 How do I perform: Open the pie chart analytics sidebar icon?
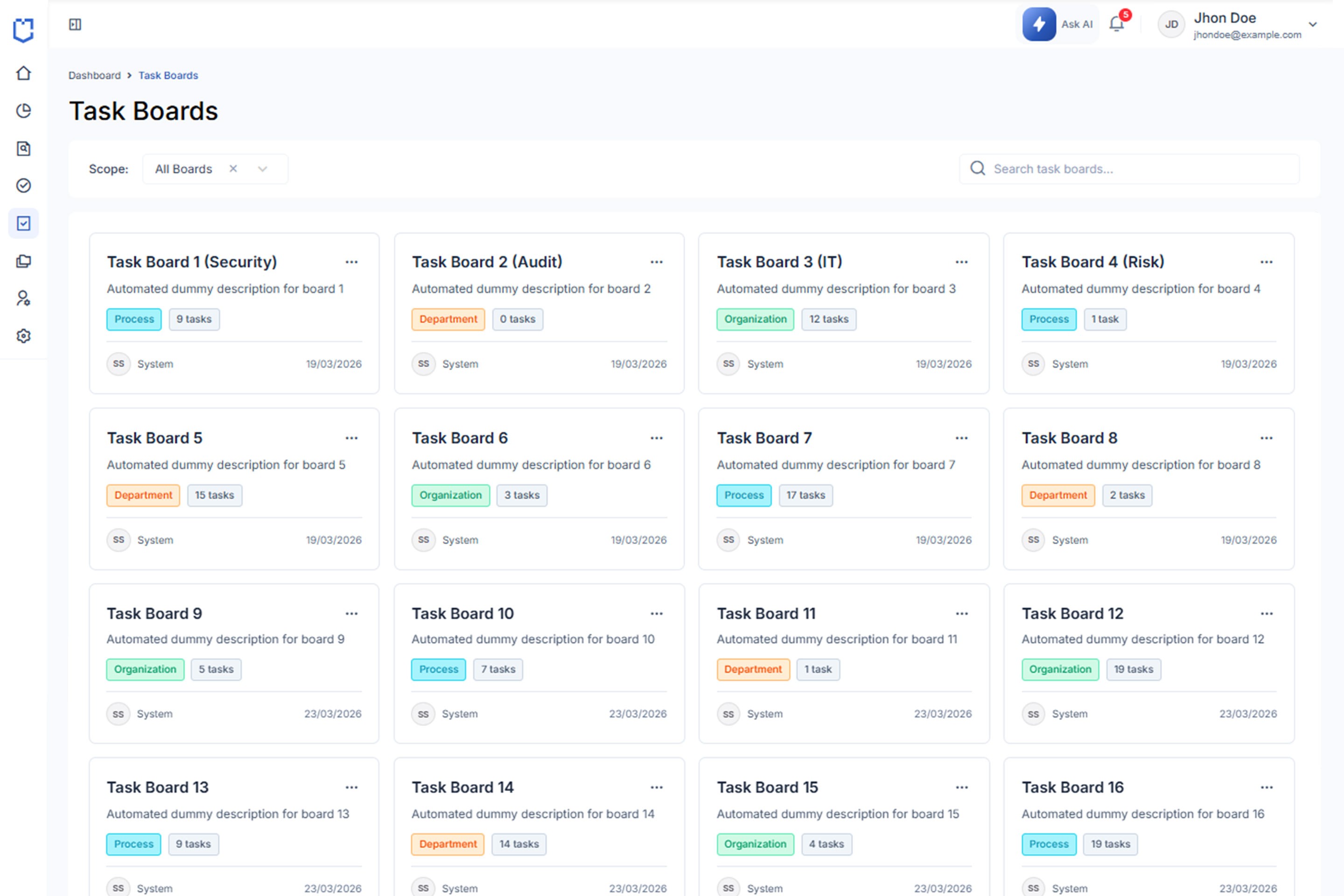(23, 110)
